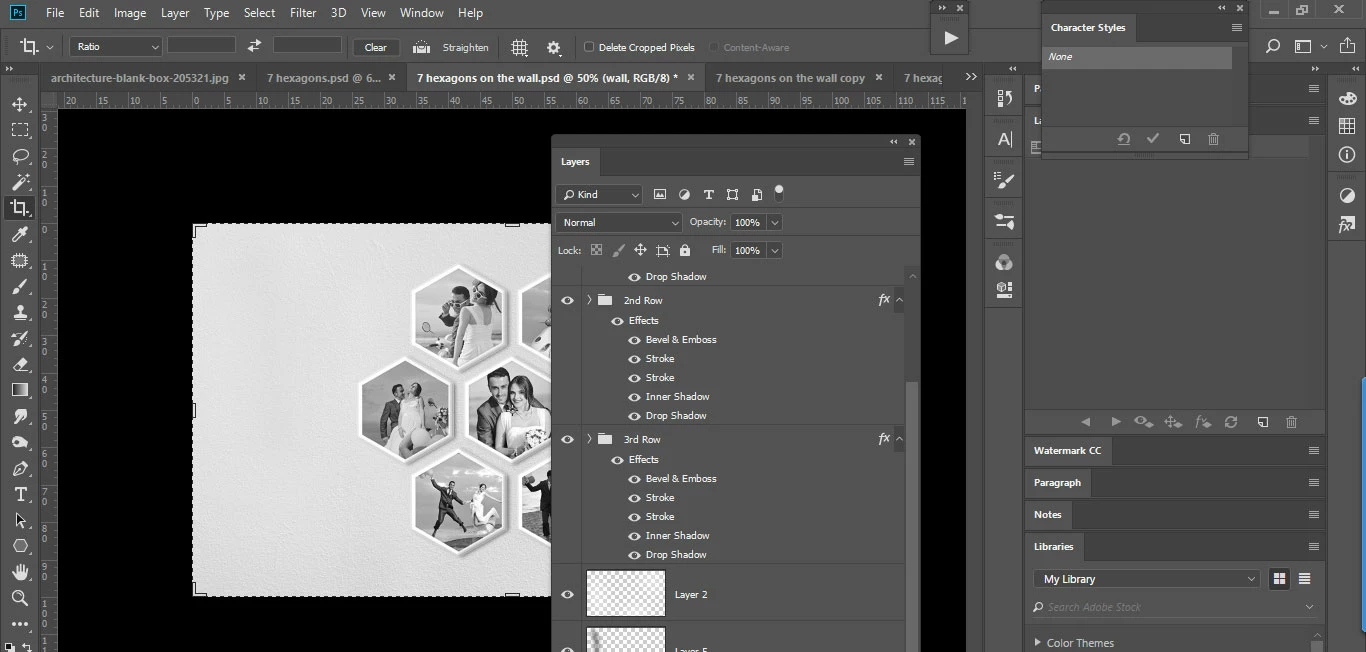Select the Magic Wand tool
The width and height of the screenshot is (1366, 652).
(x=20, y=182)
